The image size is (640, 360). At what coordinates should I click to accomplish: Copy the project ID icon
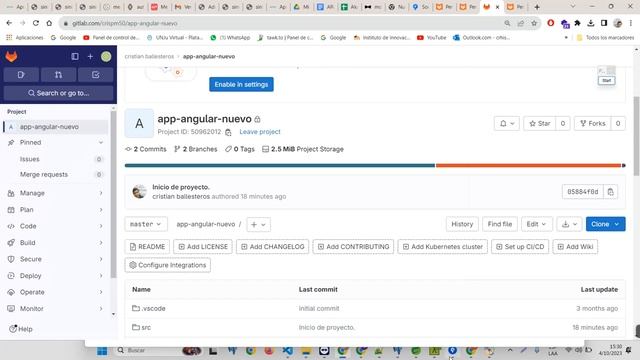coord(228,132)
